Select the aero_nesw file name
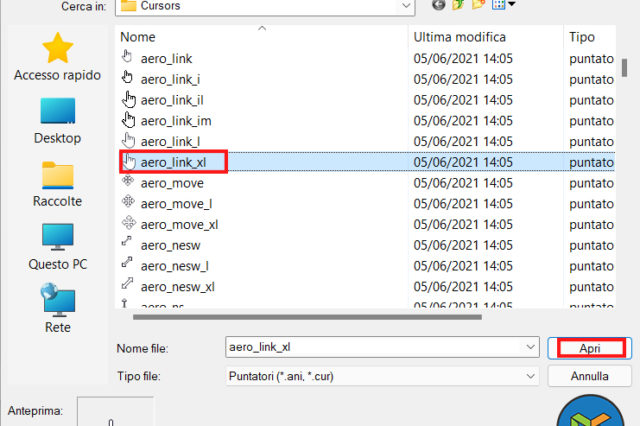This screenshot has width=640, height=426. click(x=171, y=246)
